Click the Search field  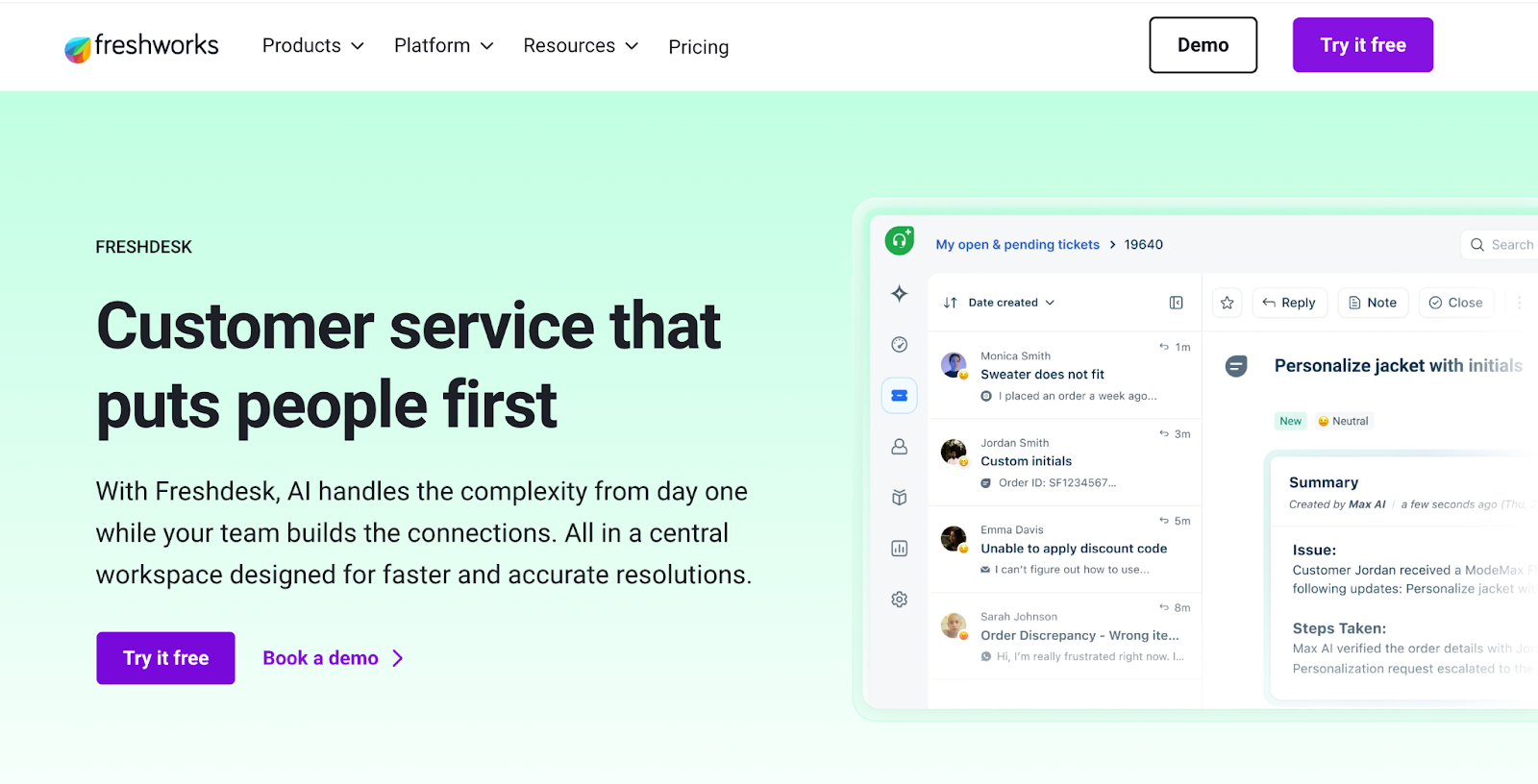[x=1500, y=245]
